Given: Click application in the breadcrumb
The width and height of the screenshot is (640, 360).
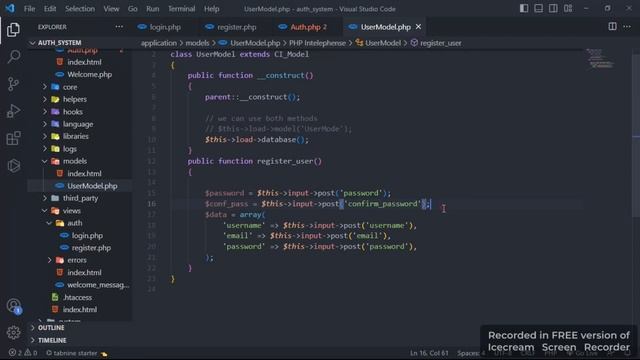Looking at the screenshot, I should tap(159, 43).
